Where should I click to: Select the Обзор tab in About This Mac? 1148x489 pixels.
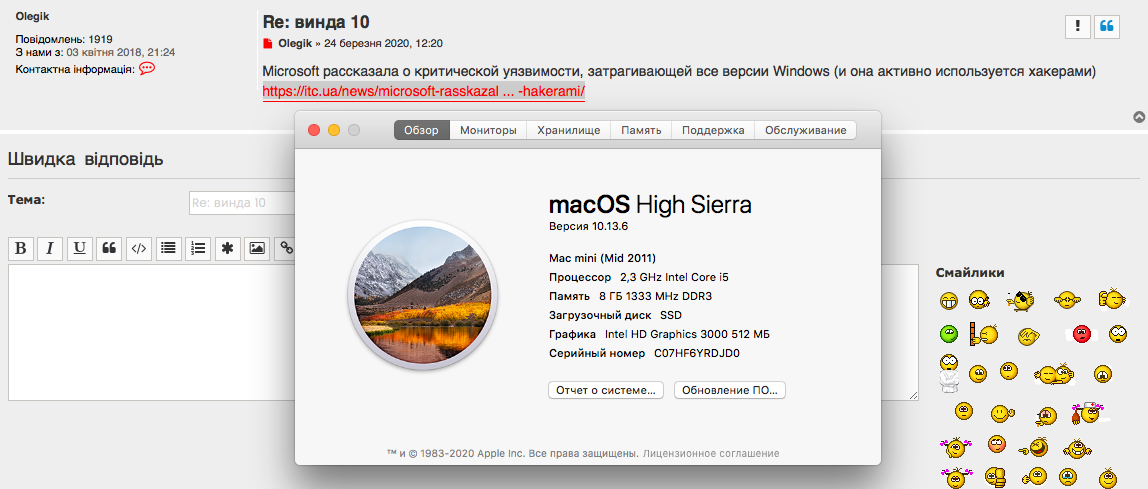[x=422, y=130]
